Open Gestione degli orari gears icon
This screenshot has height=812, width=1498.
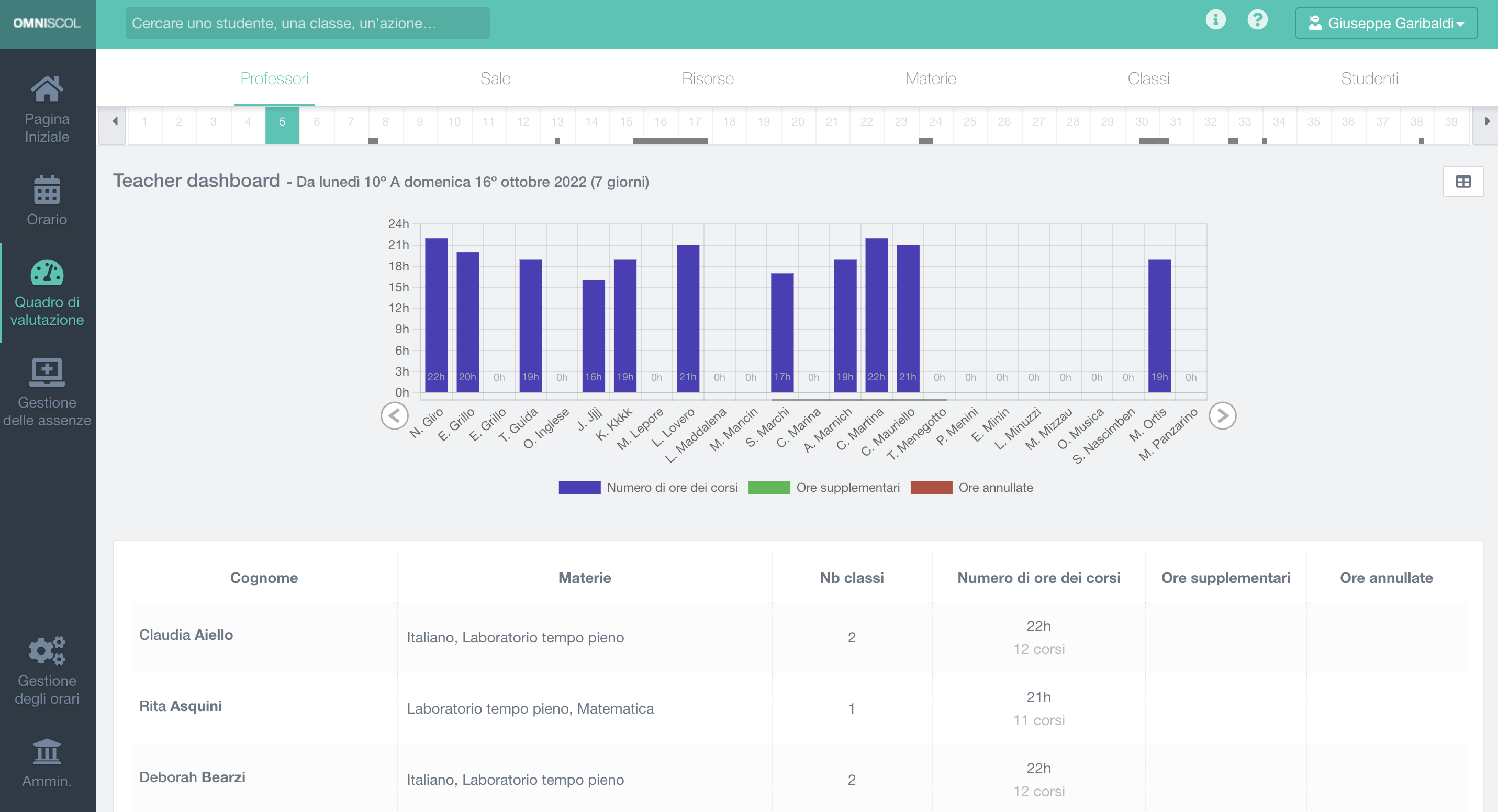[x=47, y=651]
